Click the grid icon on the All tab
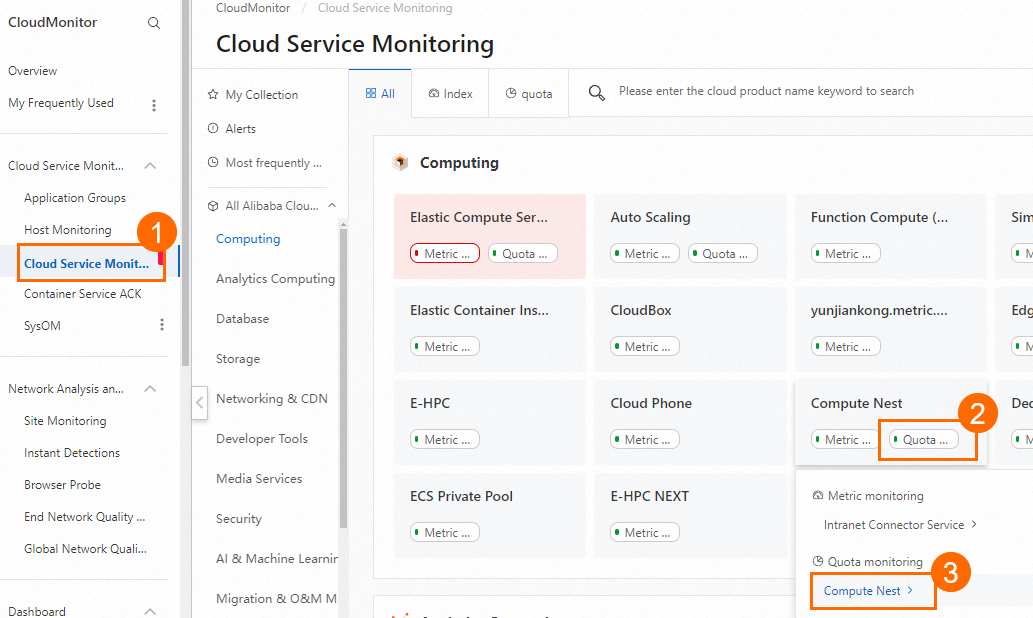 tap(371, 94)
